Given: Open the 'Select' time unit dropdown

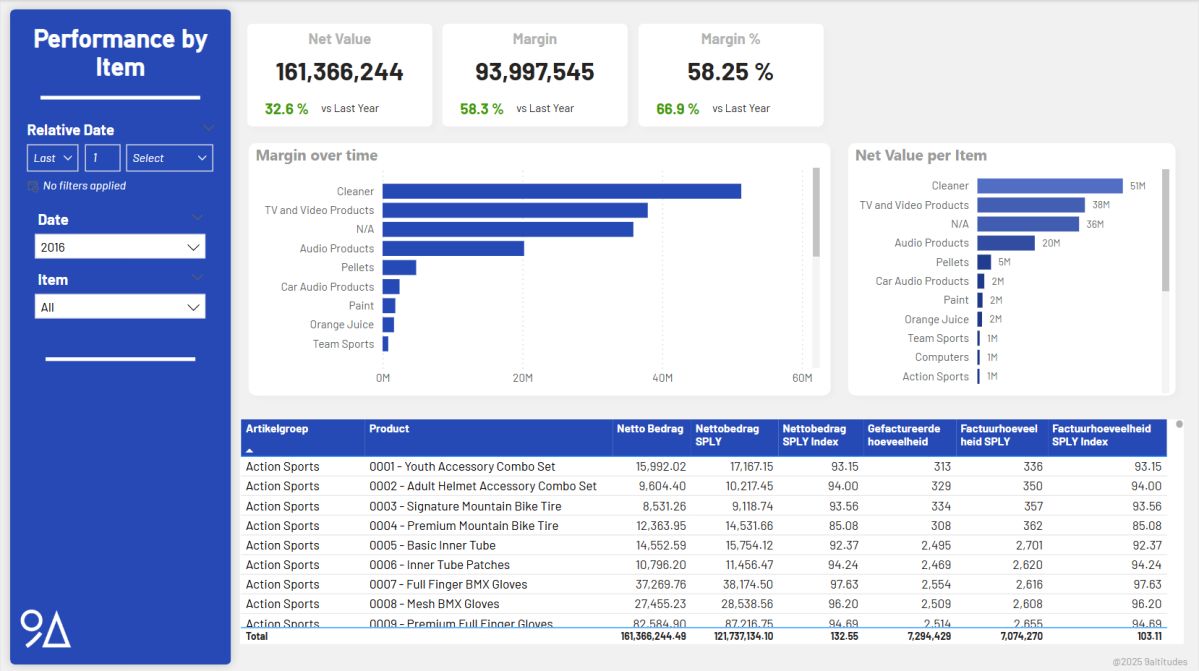Looking at the screenshot, I should coord(169,157).
